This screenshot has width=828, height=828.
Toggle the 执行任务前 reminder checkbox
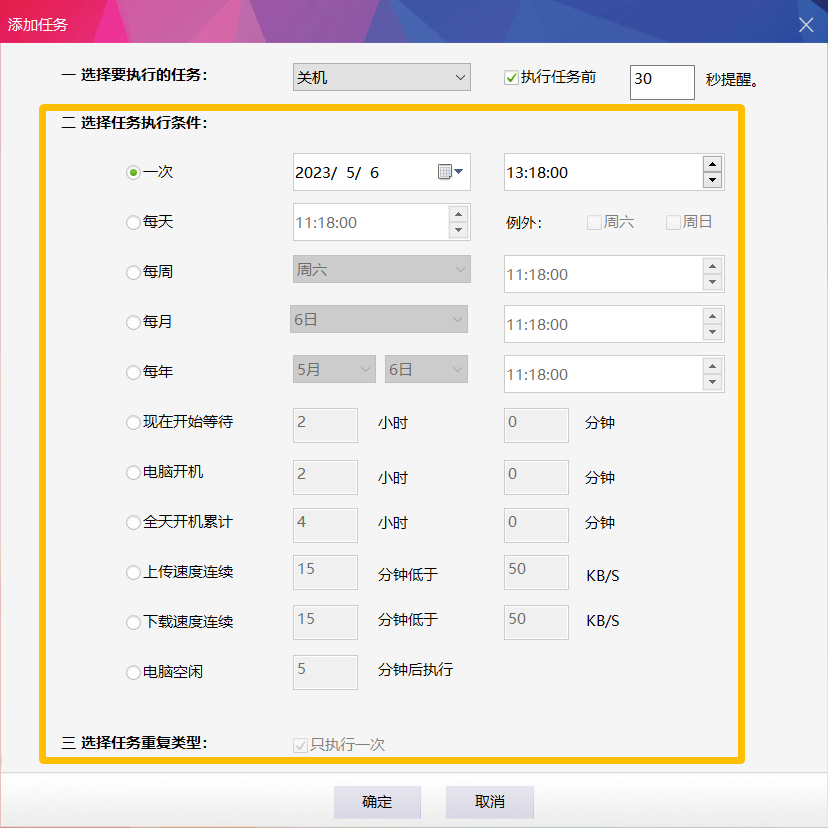pyautogui.click(x=511, y=78)
